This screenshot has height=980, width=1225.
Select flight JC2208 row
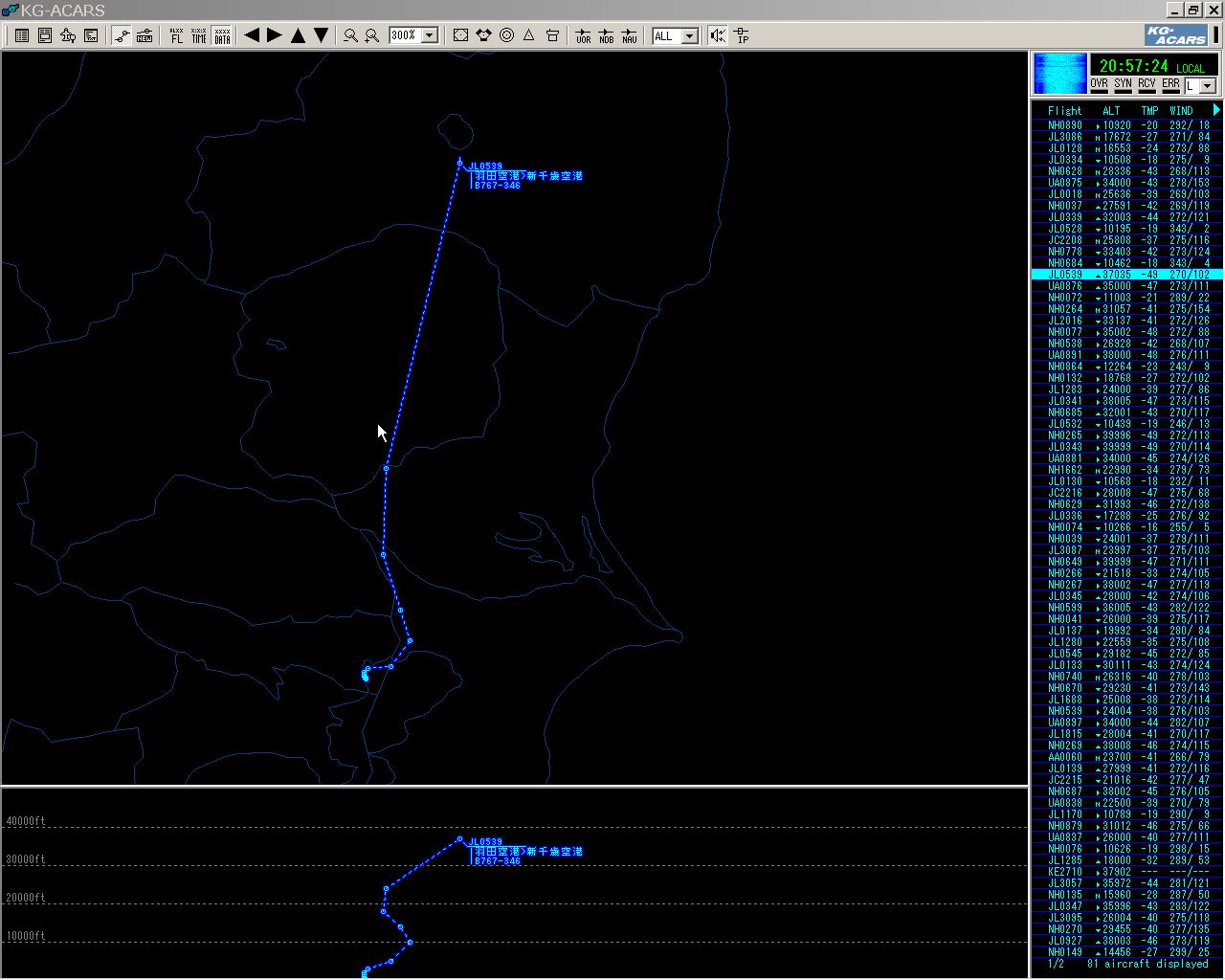1126,240
